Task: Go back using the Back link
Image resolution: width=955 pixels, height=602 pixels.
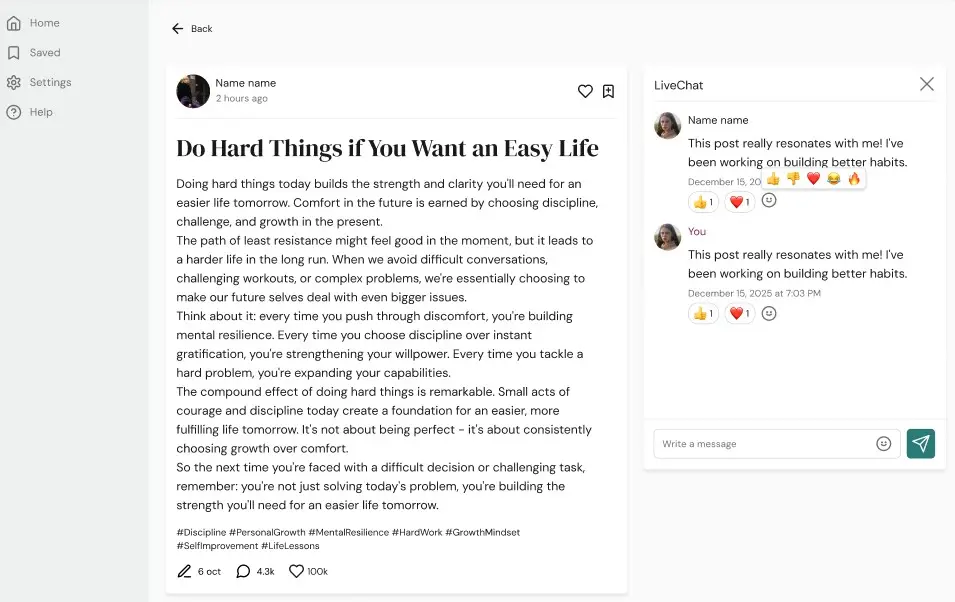Action: tap(192, 29)
